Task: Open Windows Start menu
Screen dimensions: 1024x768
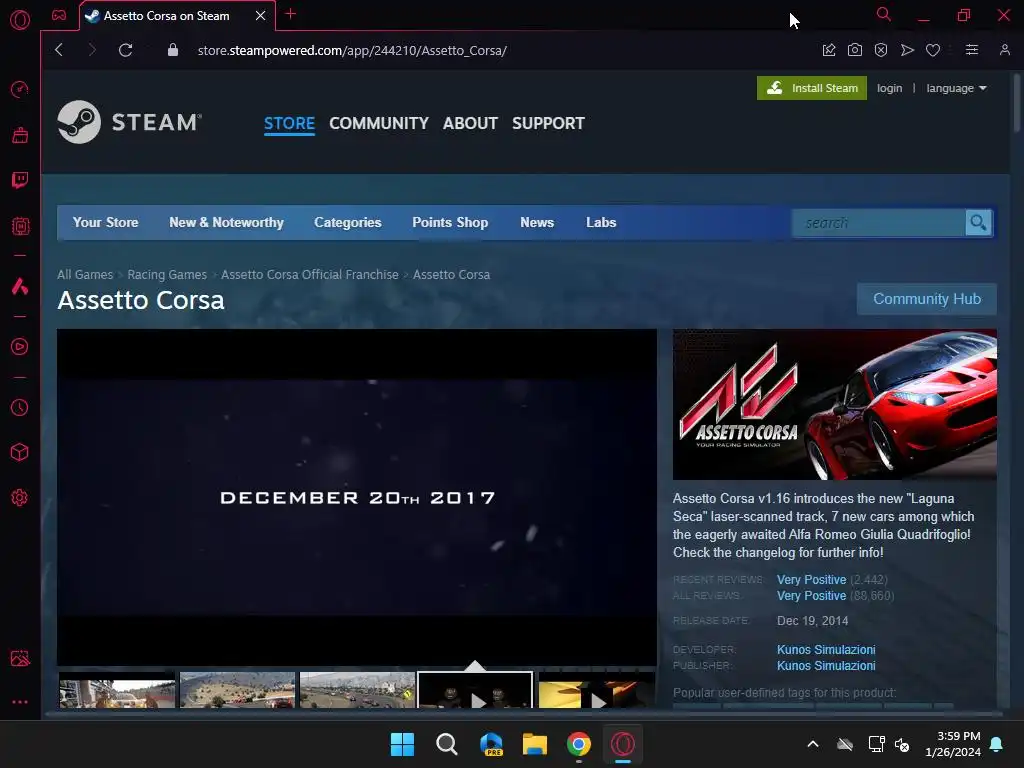Action: (x=402, y=744)
